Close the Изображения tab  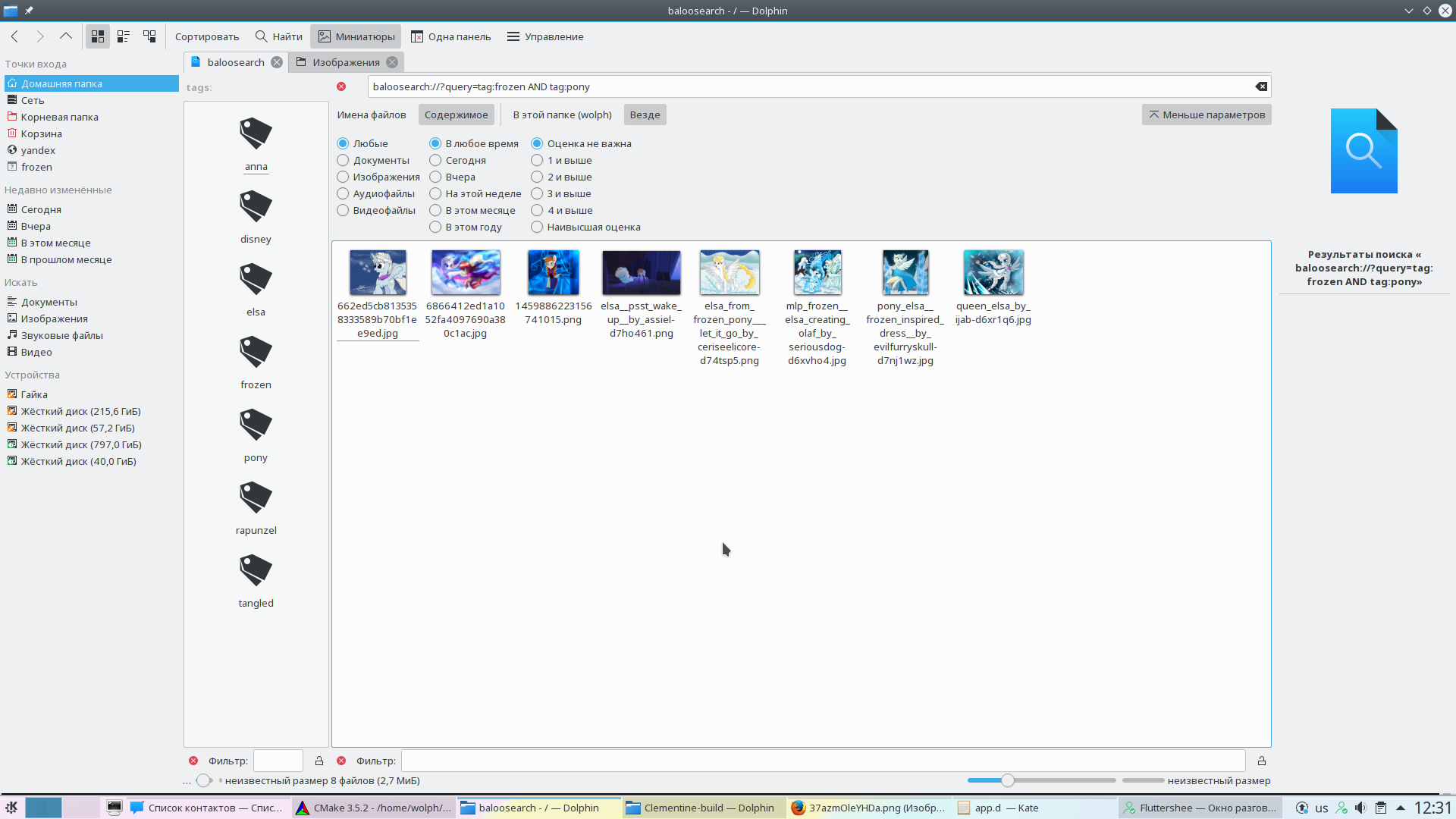pyautogui.click(x=392, y=62)
